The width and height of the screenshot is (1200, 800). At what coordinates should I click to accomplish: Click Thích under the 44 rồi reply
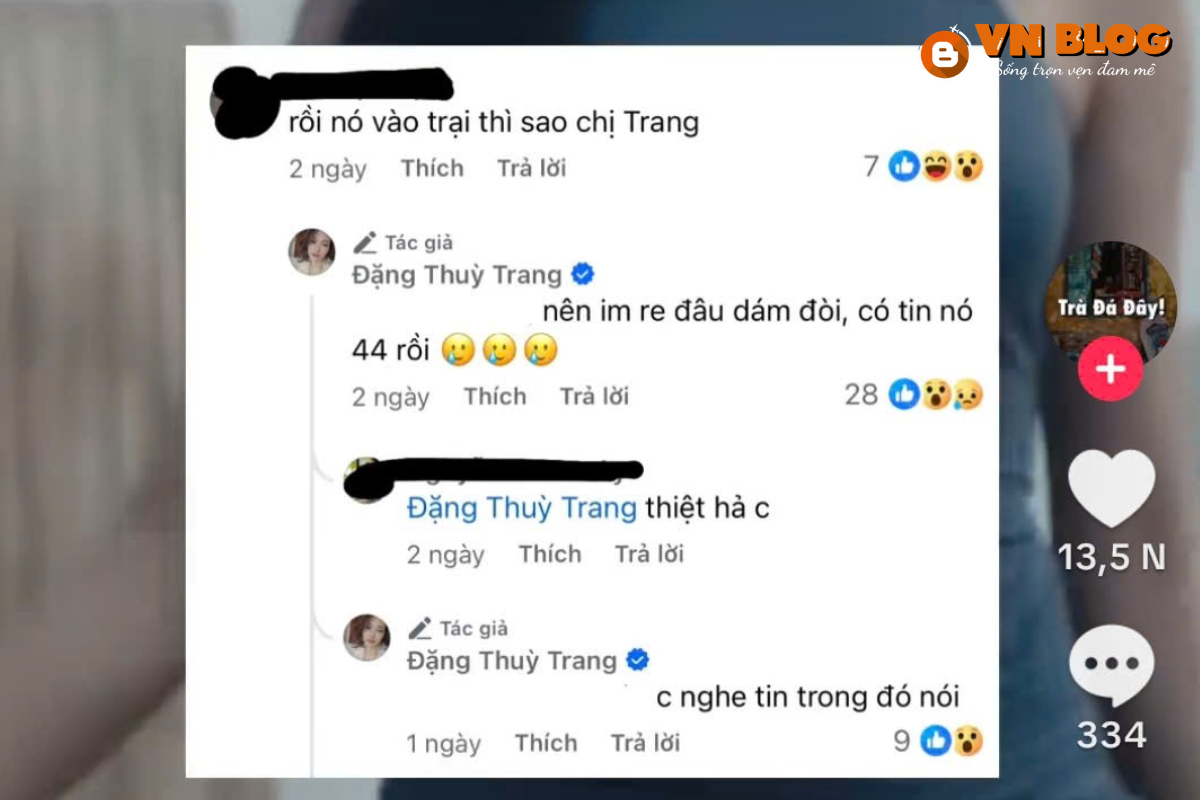point(495,396)
